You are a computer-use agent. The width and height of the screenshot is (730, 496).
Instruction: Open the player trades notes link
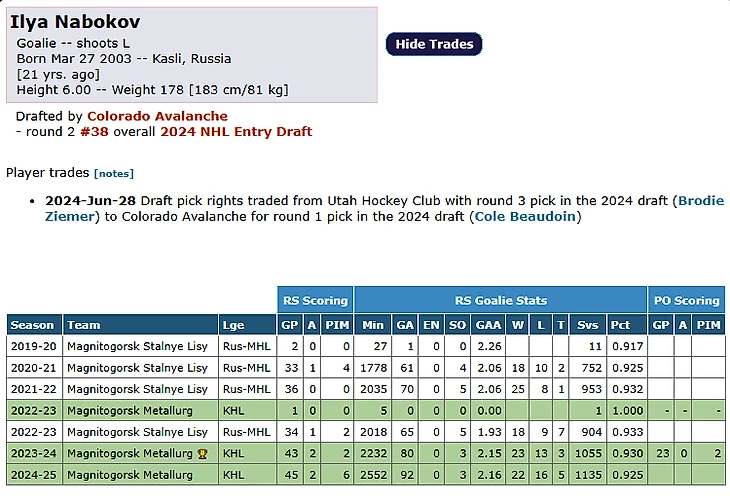coord(114,173)
